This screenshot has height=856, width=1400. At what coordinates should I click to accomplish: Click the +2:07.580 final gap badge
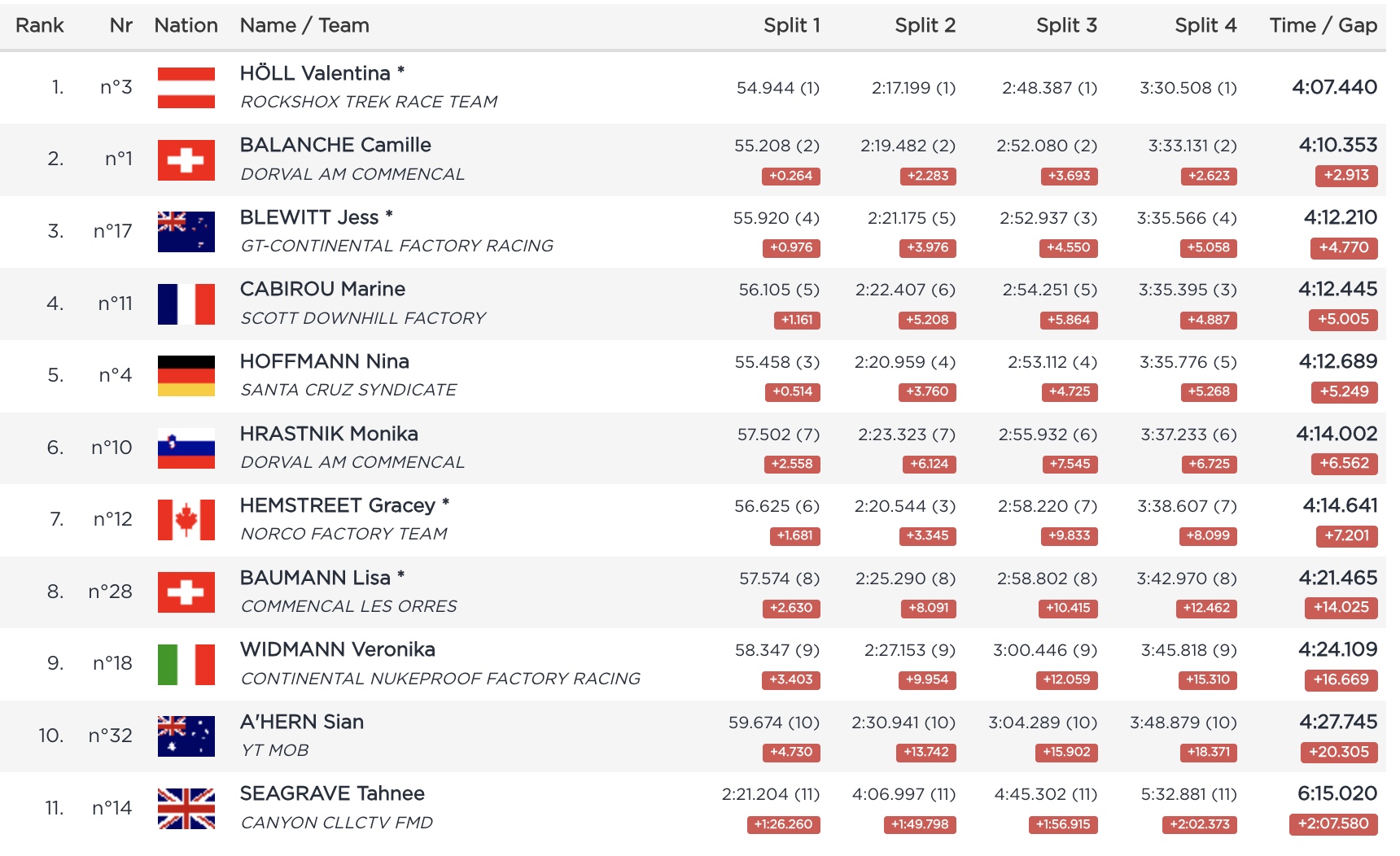[x=1333, y=823]
